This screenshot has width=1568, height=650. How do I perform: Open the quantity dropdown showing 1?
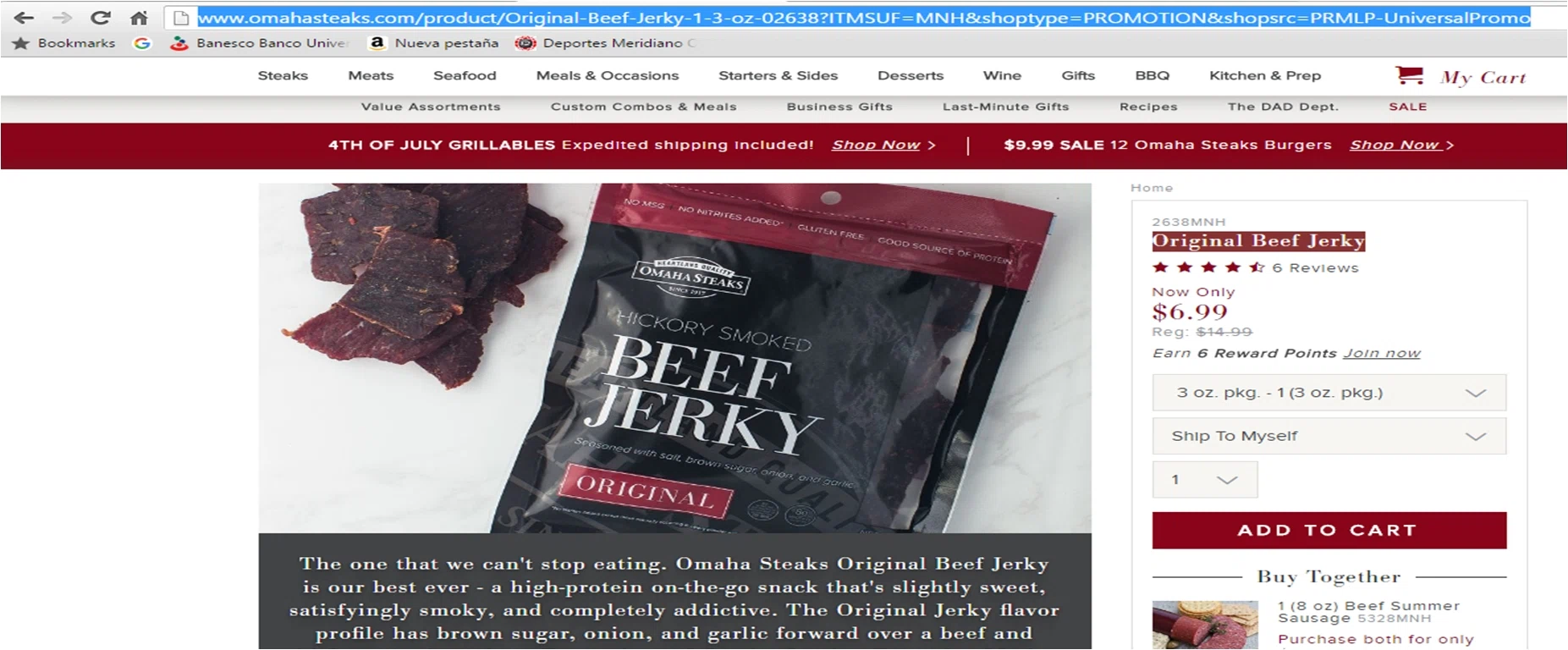click(x=1205, y=480)
